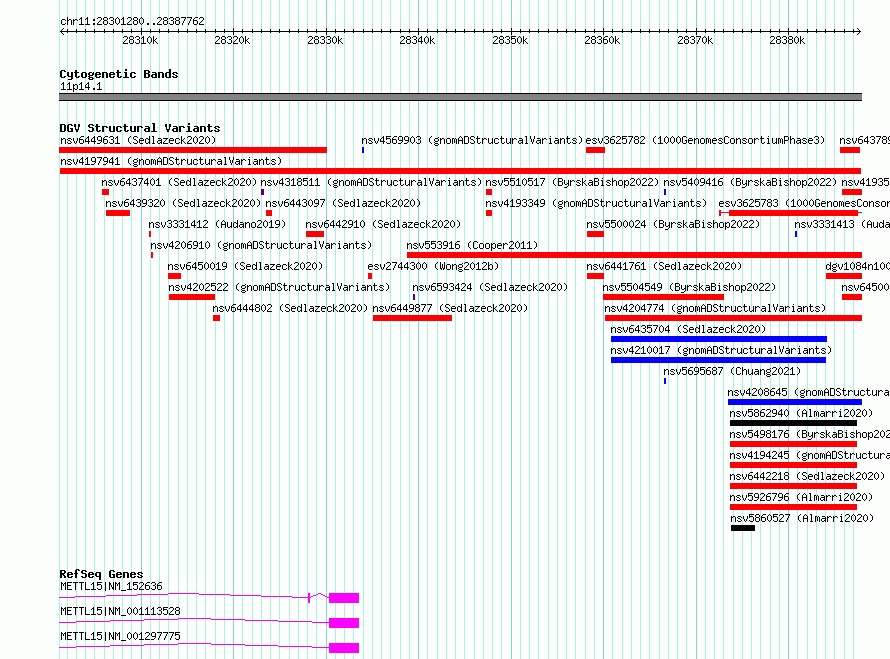The image size is (890, 659).
Task: Click nsv6435704 (Sedlazeck2020) label
Action: (x=688, y=329)
